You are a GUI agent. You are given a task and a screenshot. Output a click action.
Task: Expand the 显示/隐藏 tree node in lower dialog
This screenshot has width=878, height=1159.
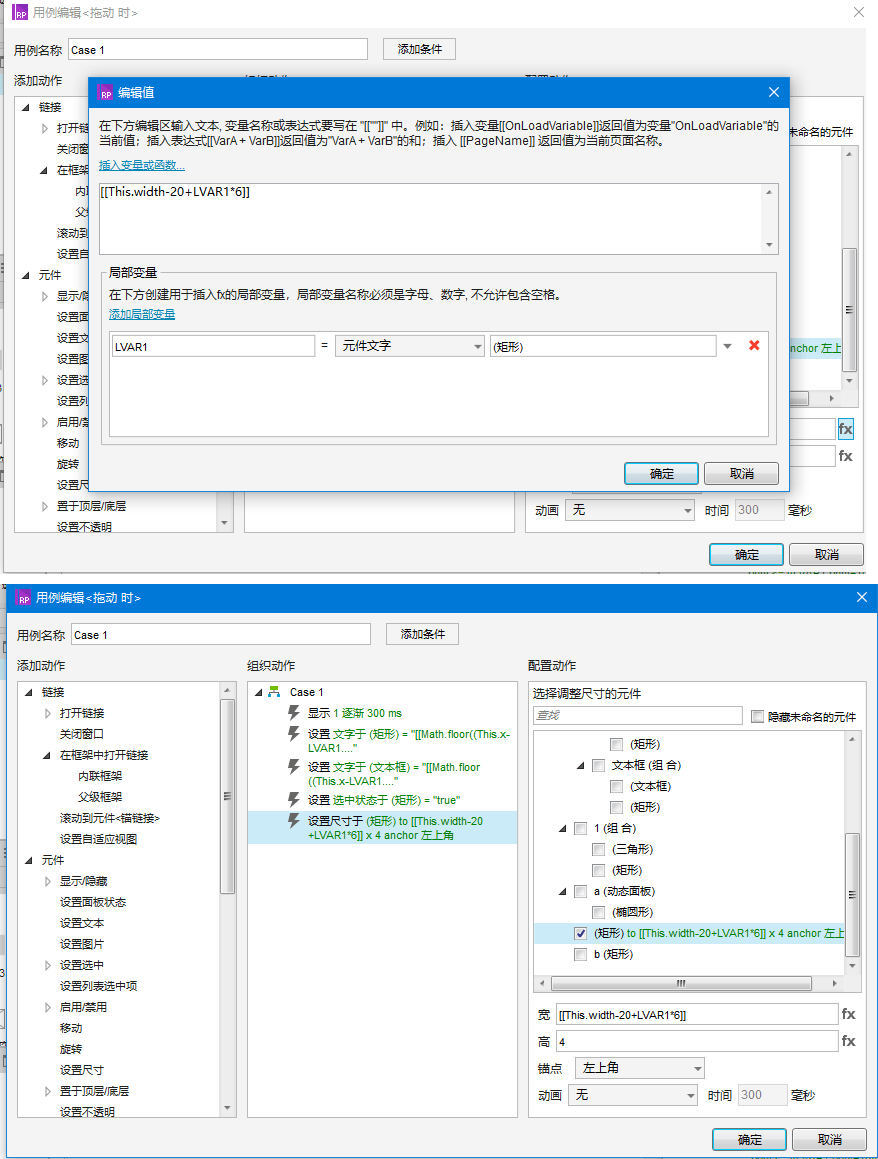(x=48, y=881)
